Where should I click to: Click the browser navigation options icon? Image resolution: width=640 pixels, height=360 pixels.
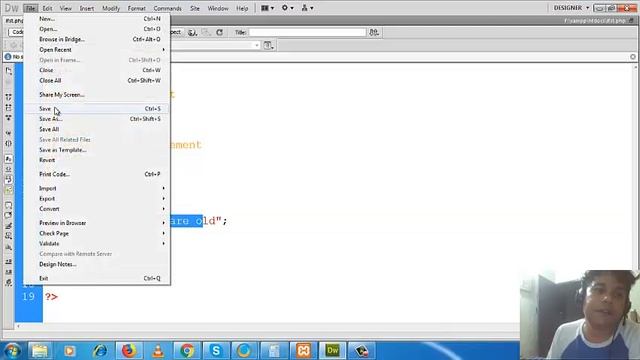pyautogui.click(x=269, y=45)
